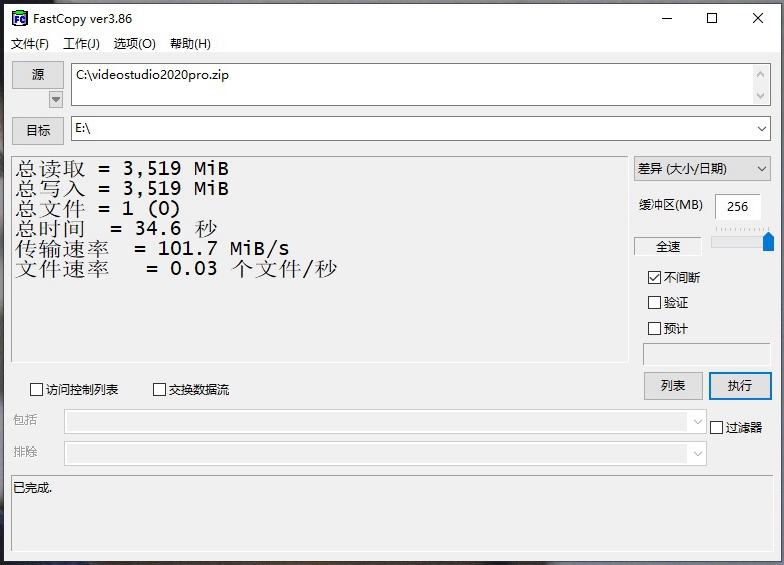This screenshot has width=784, height=565.
Task: Click the 总写入 = 3,519 MiB line
Action: click(122, 188)
